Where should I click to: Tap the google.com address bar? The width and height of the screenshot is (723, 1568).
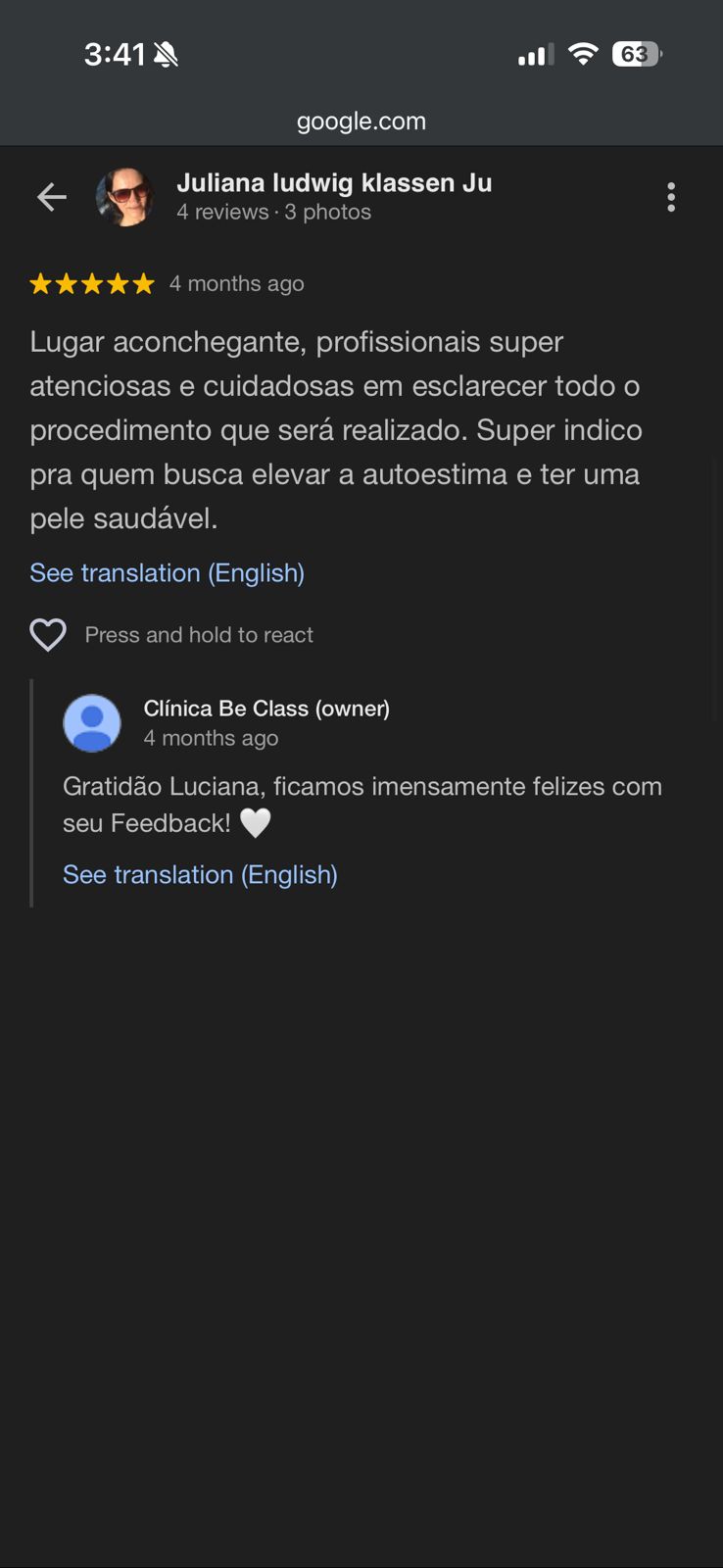click(x=361, y=122)
